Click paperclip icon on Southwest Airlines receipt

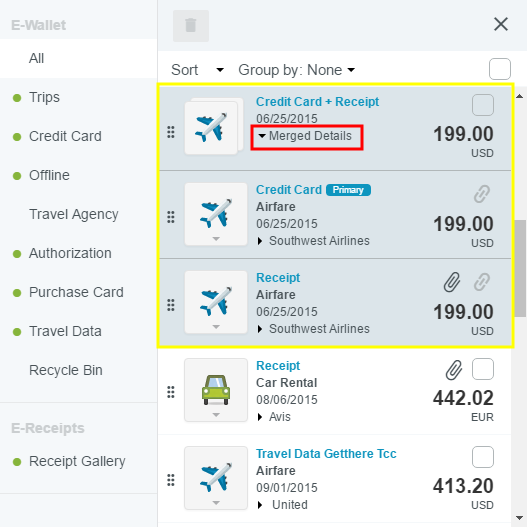[x=452, y=282]
